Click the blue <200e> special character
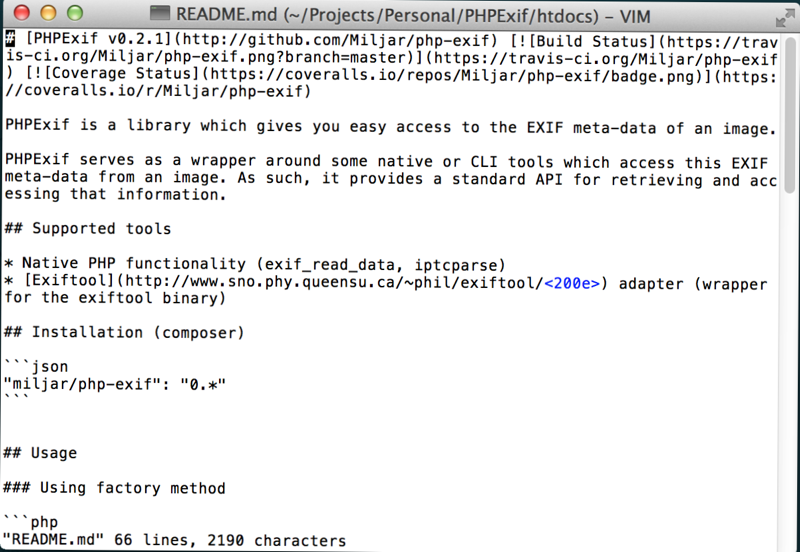Screen dimensions: 800x552 [x=572, y=282]
